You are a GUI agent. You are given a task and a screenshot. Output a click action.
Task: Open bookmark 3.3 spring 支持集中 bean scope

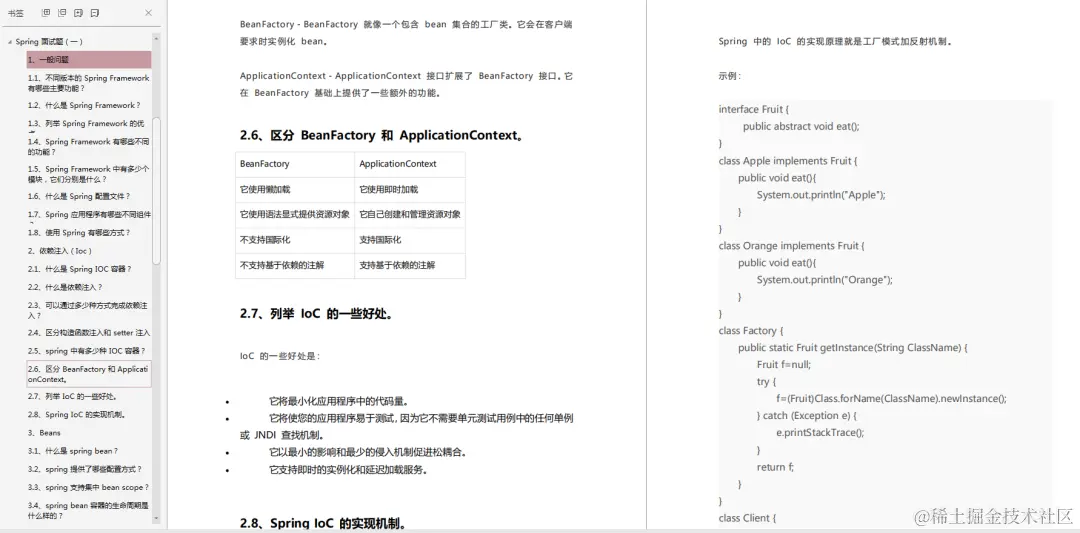pos(88,488)
